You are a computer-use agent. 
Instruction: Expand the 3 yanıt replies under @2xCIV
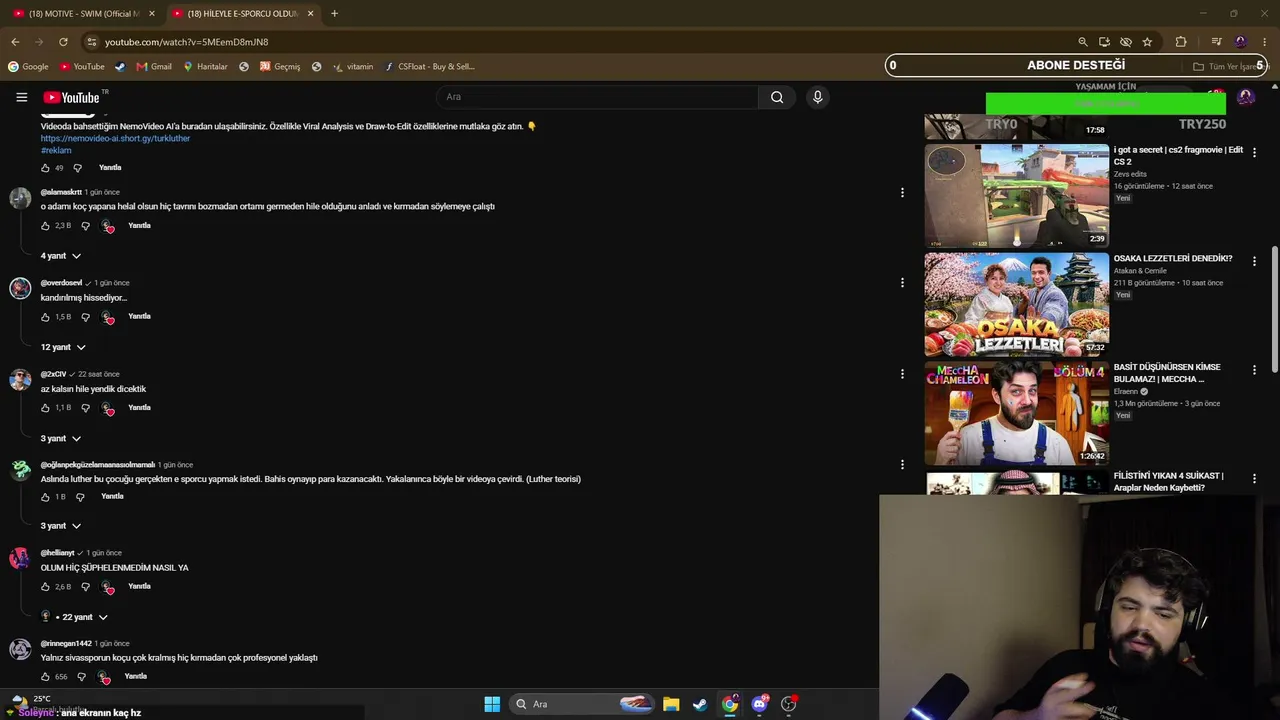point(61,438)
